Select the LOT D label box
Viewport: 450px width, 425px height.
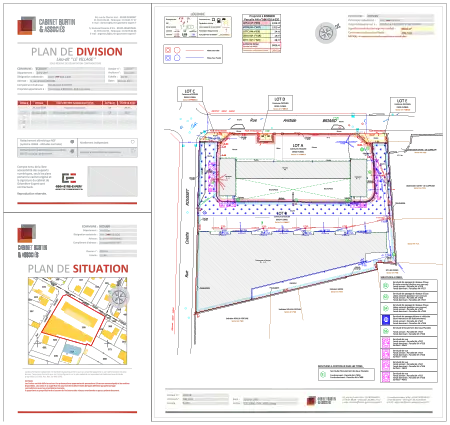pos(280,103)
